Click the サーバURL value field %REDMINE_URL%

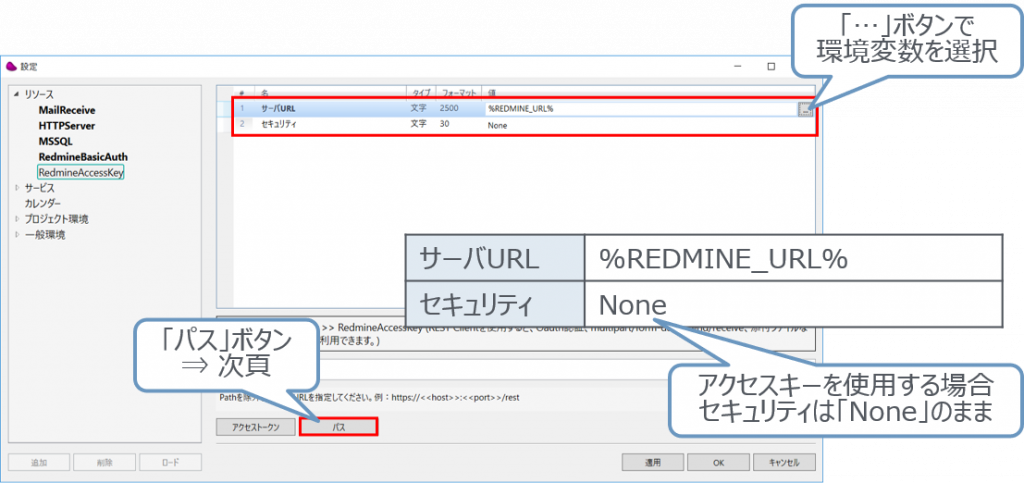pyautogui.click(x=640, y=109)
